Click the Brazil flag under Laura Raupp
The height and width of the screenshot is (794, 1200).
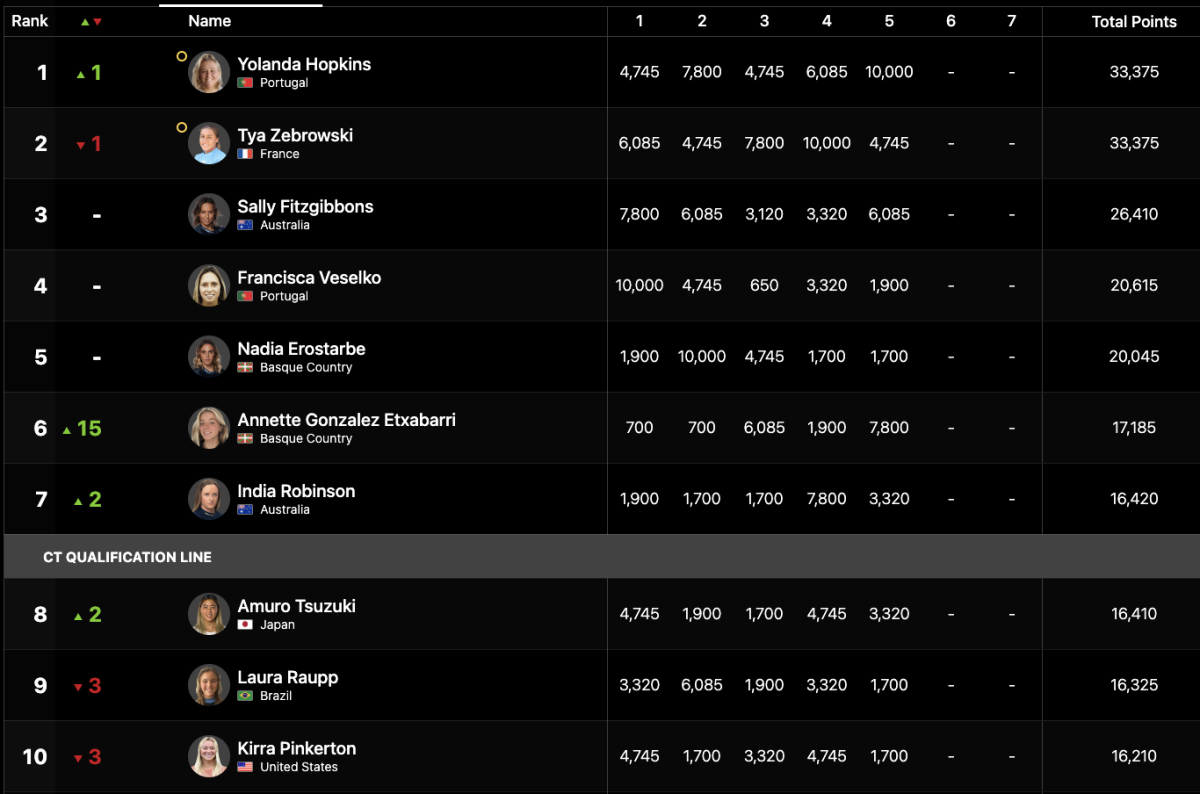[245, 696]
